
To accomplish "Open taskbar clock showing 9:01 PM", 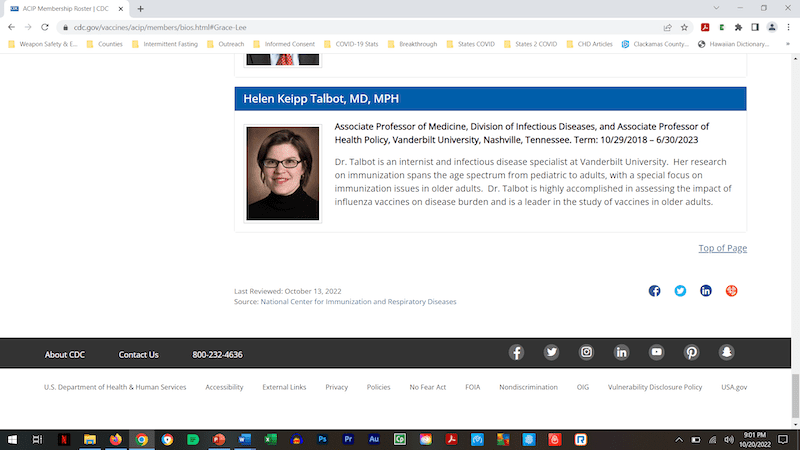I will point(755,439).
